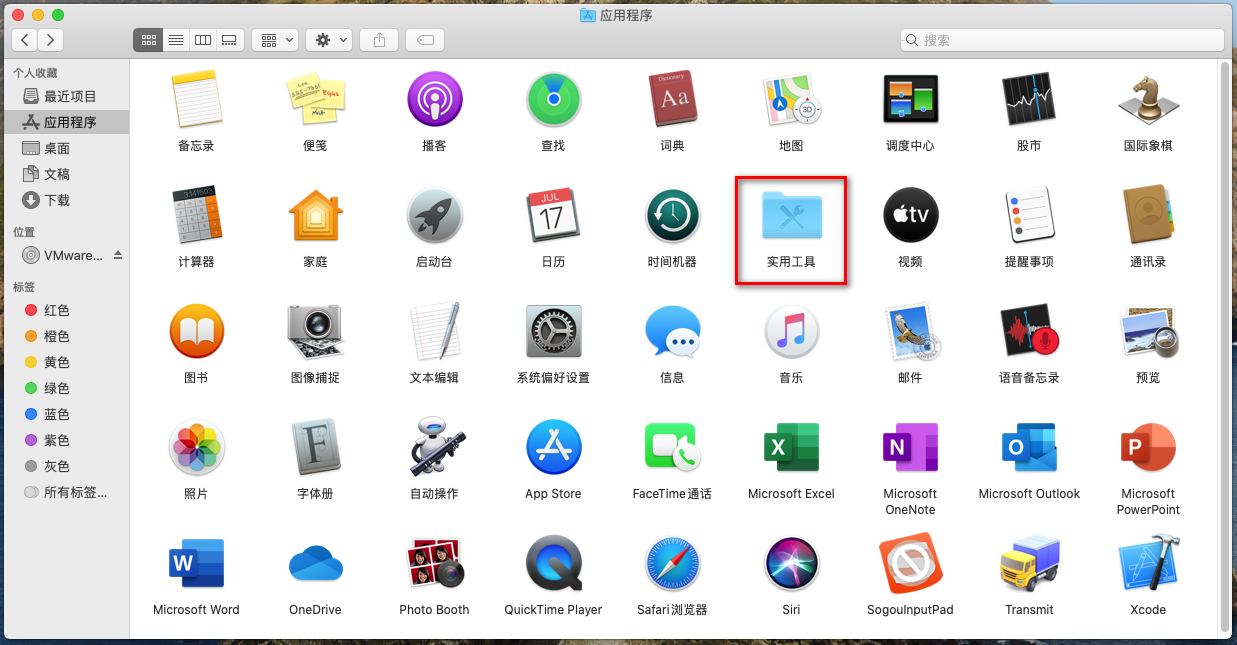Image resolution: width=1237 pixels, height=645 pixels.
Task: Launch the App Store
Action: (x=553, y=447)
